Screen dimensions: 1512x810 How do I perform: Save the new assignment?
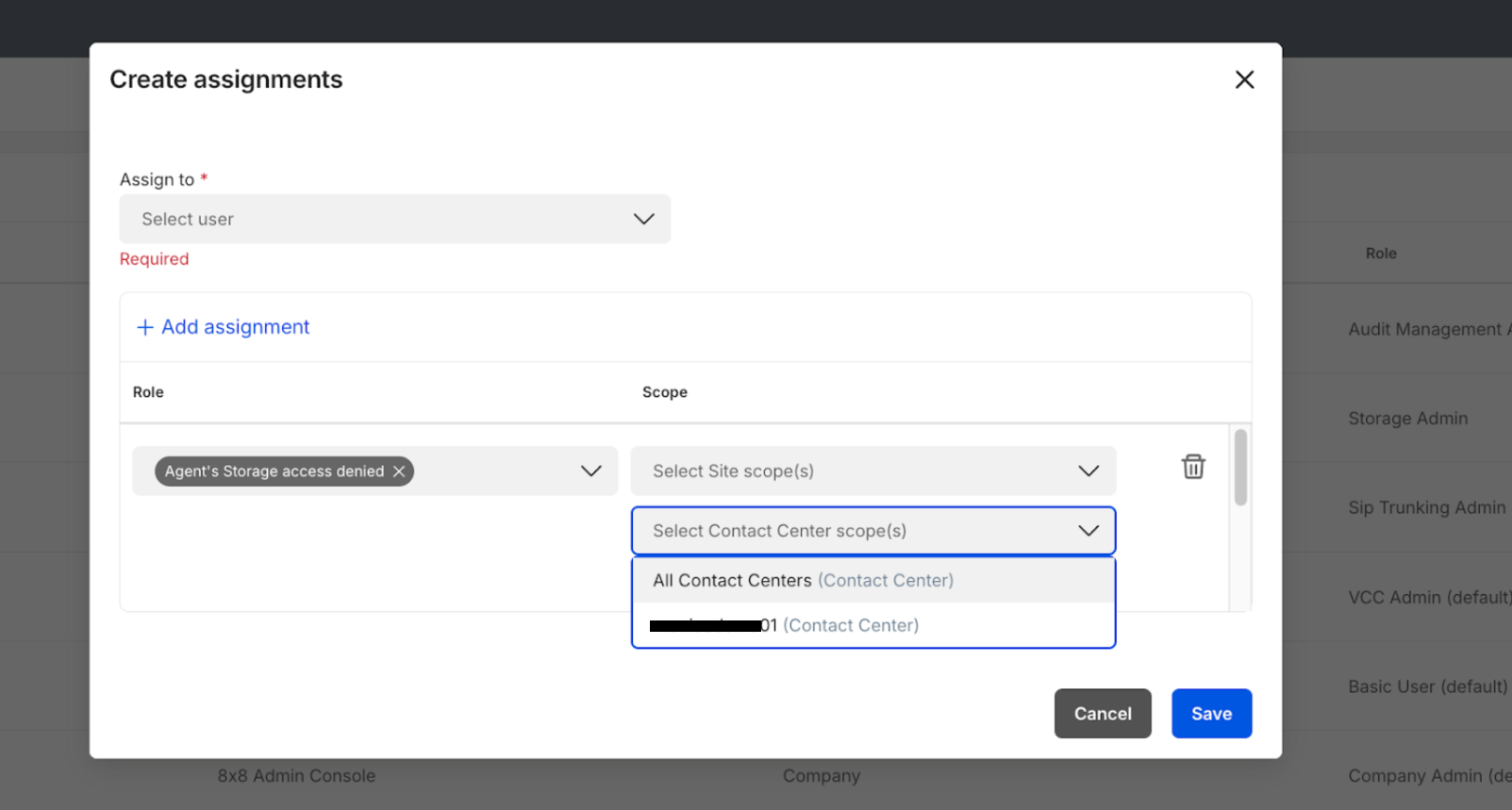tap(1211, 714)
